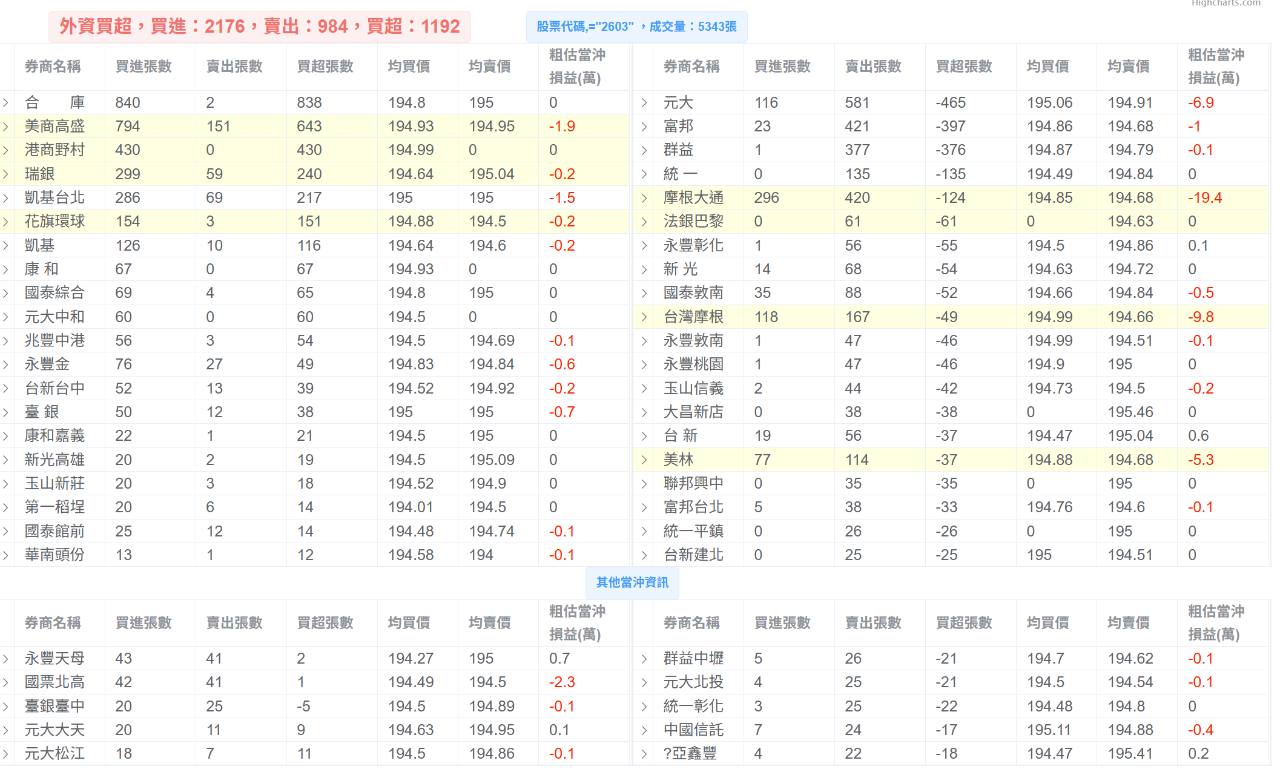Select the 永豐彰化 seller name

pyautogui.click(x=694, y=246)
